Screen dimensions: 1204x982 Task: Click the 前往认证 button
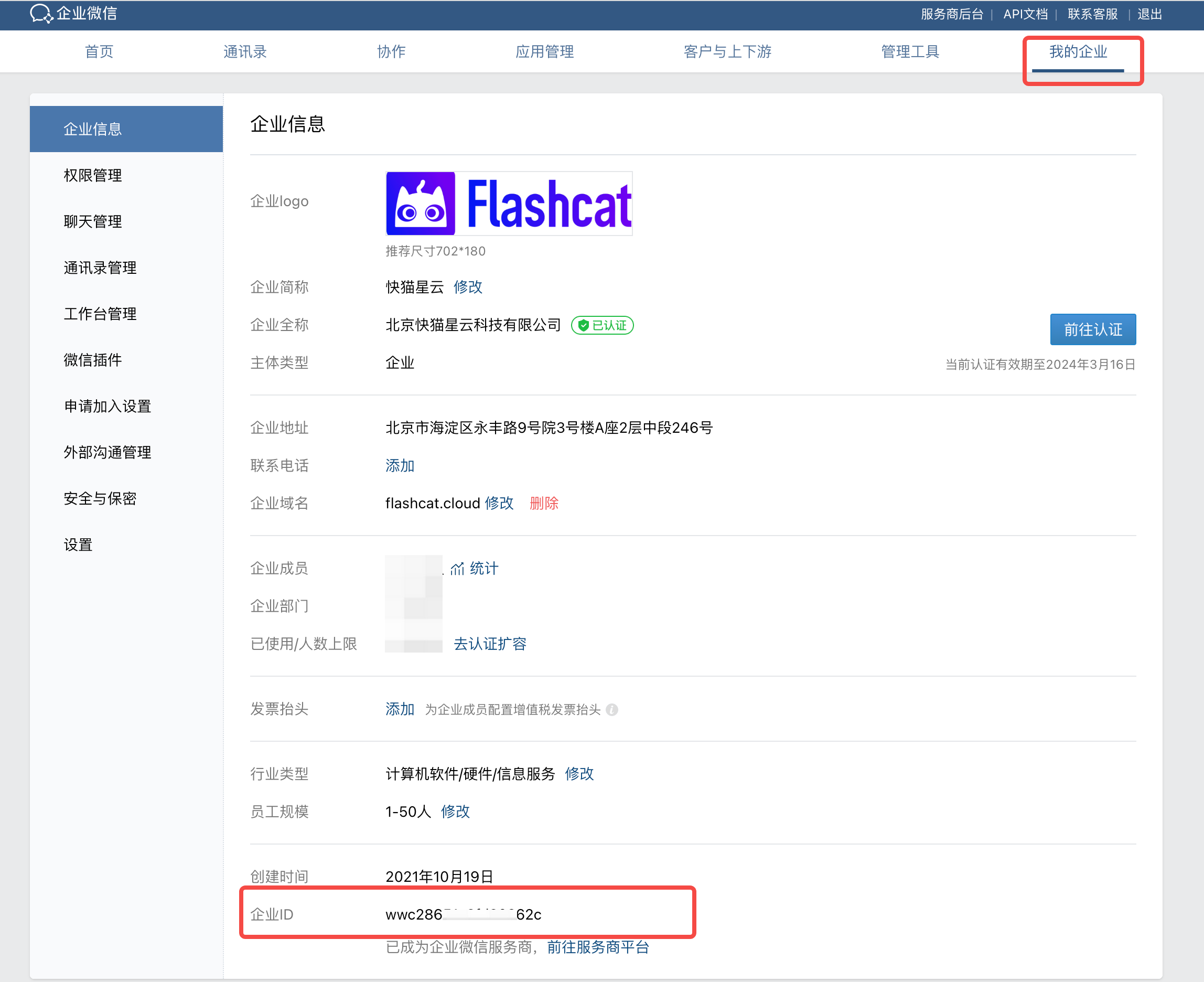point(1093,329)
